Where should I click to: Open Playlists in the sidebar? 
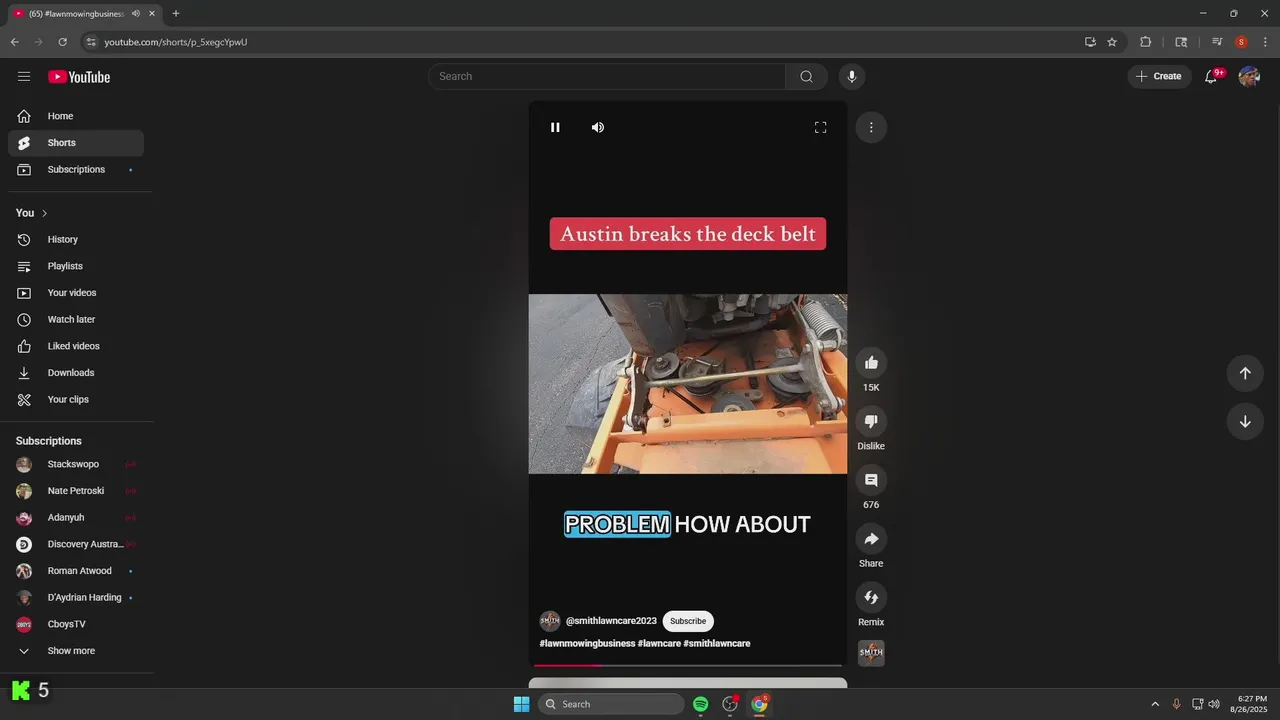coord(76,266)
